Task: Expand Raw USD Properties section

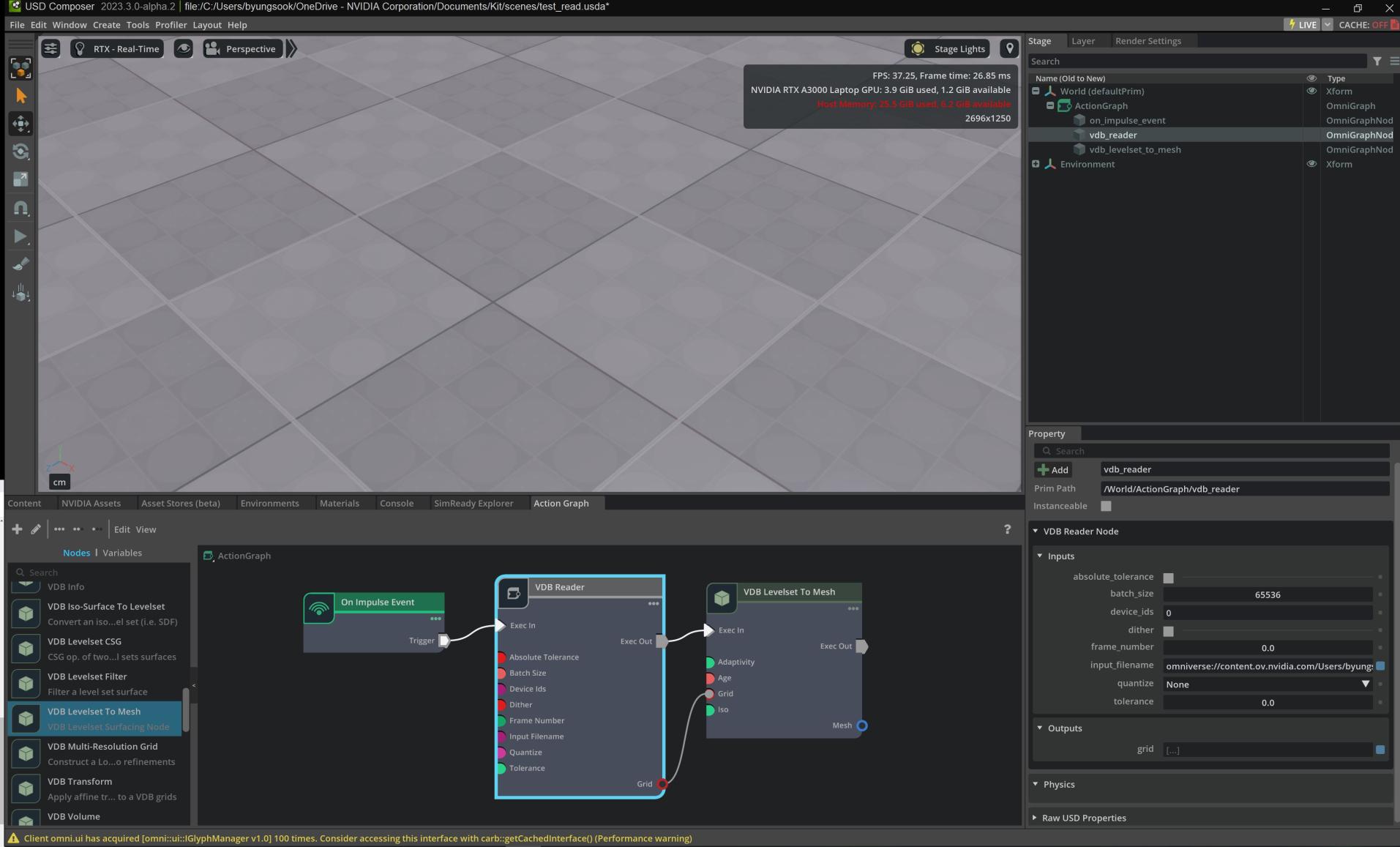Action: (x=1035, y=818)
